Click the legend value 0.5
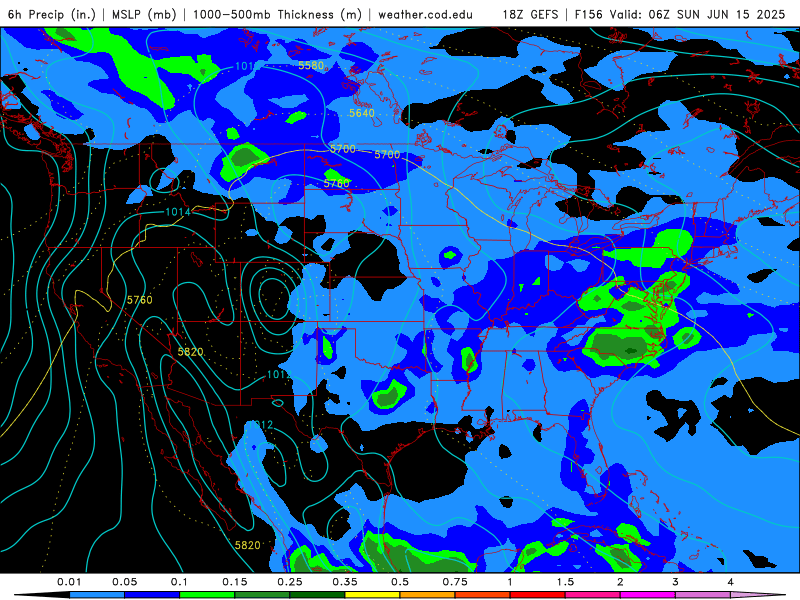 400,582
